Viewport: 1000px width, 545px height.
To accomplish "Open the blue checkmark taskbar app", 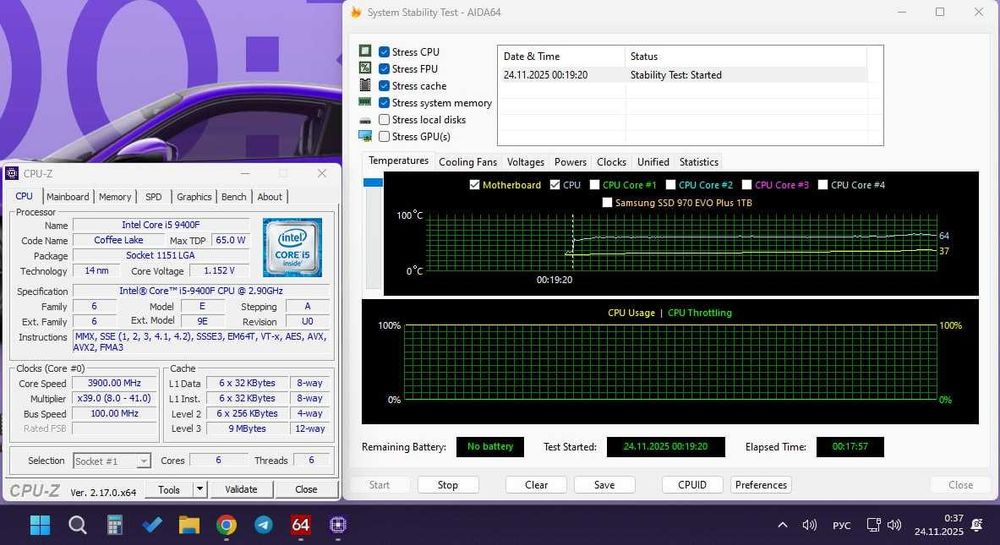I will (152, 525).
